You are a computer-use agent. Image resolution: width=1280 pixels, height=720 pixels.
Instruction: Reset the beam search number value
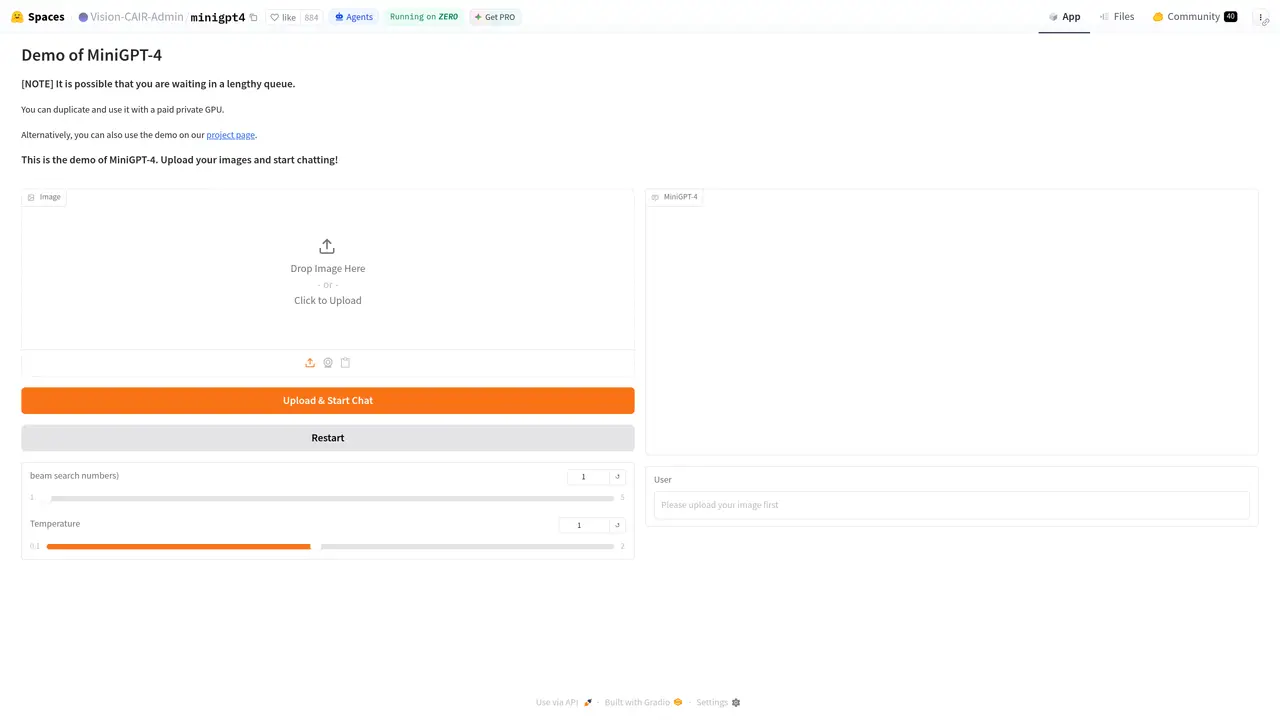617,477
